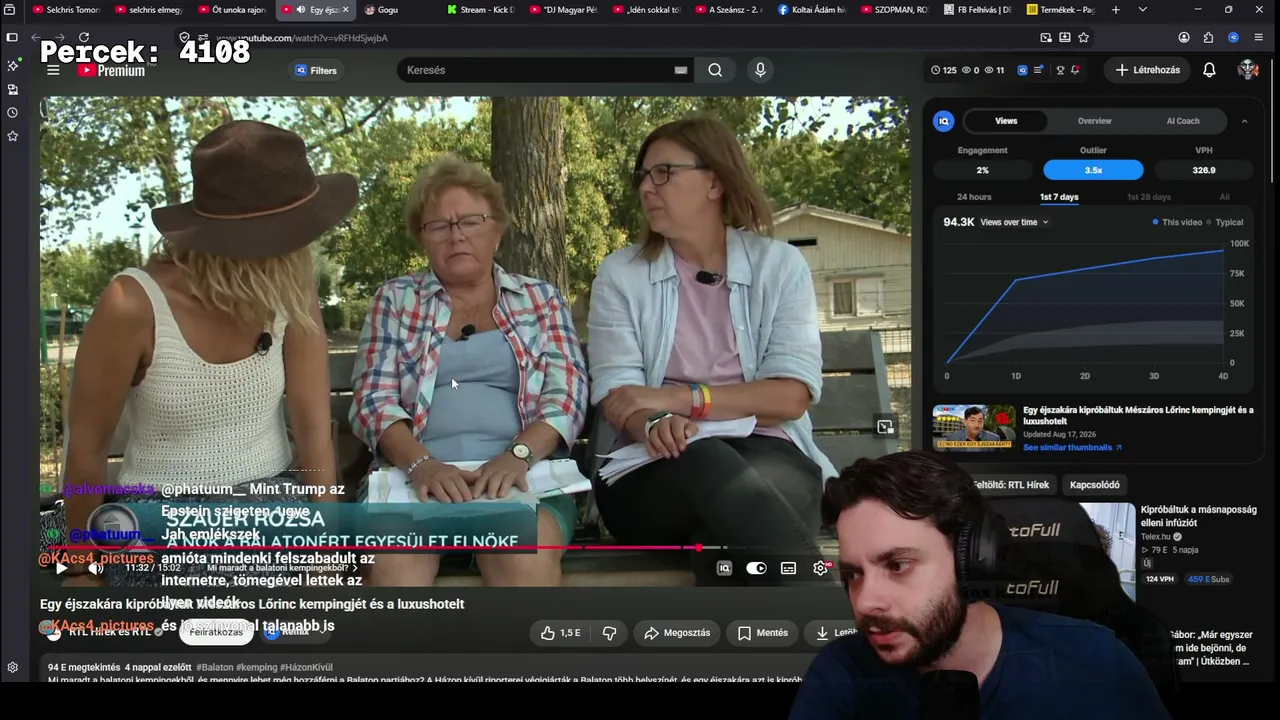Start voice search with the microphone
The height and width of the screenshot is (720, 1280).
click(x=760, y=70)
